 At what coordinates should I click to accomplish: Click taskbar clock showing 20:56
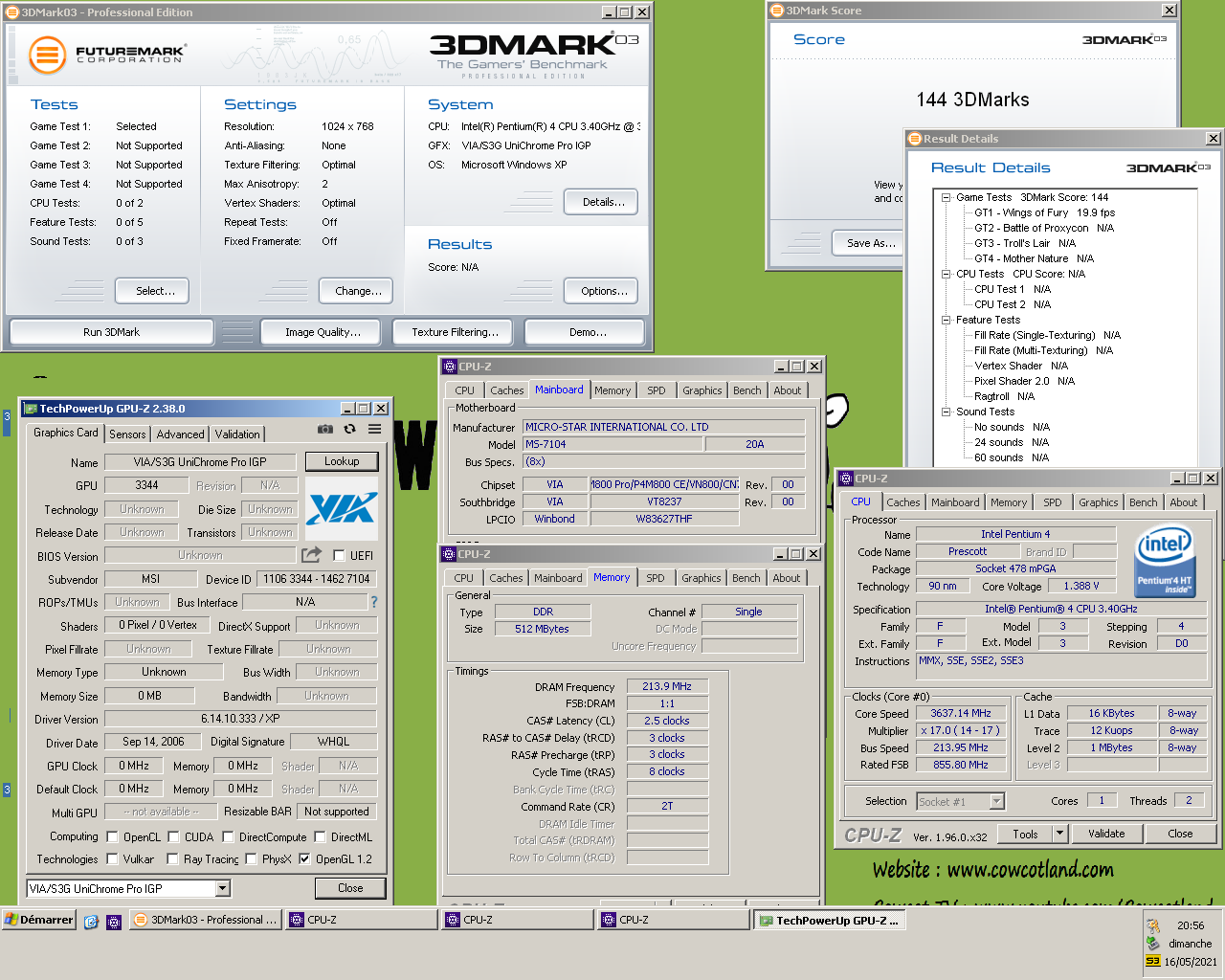(x=1191, y=925)
